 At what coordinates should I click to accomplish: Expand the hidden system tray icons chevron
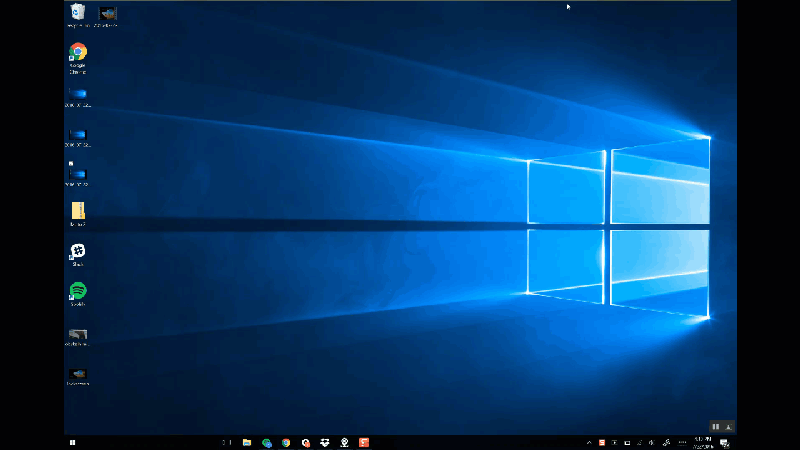coord(589,443)
